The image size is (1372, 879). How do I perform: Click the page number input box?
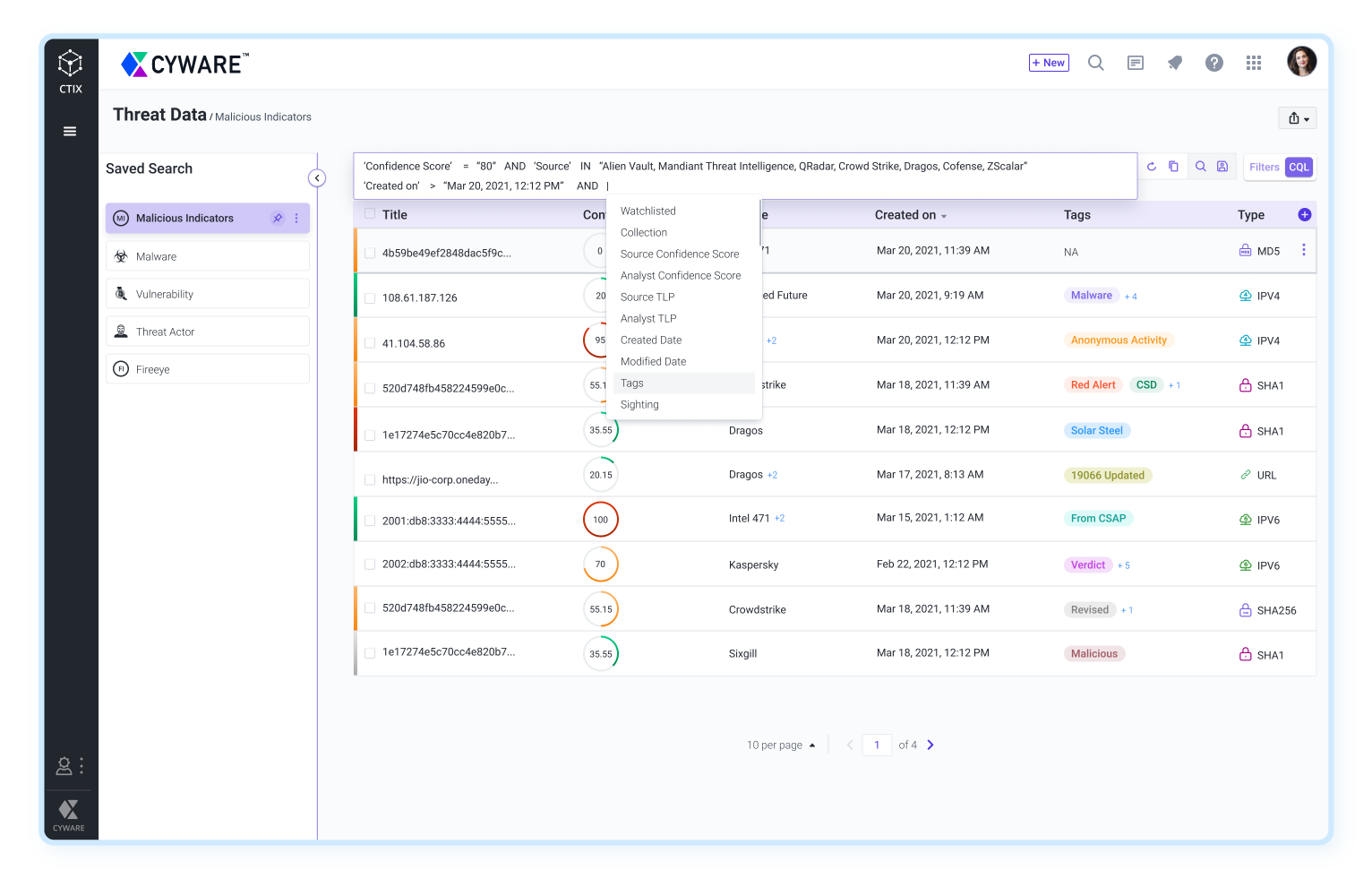877,745
